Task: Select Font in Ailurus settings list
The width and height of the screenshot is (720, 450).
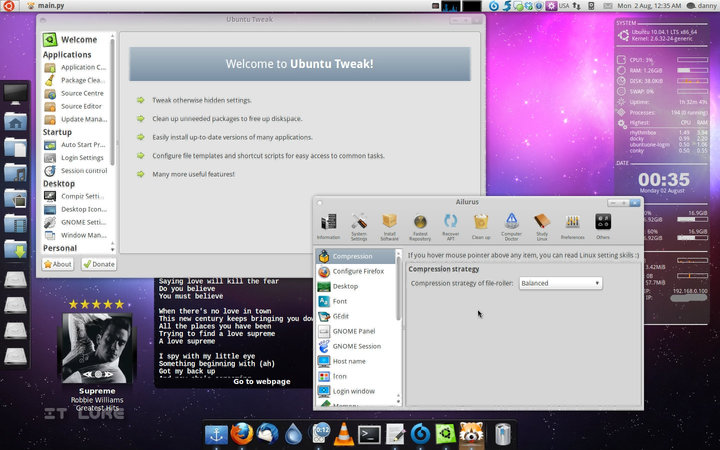Action: (x=355, y=301)
